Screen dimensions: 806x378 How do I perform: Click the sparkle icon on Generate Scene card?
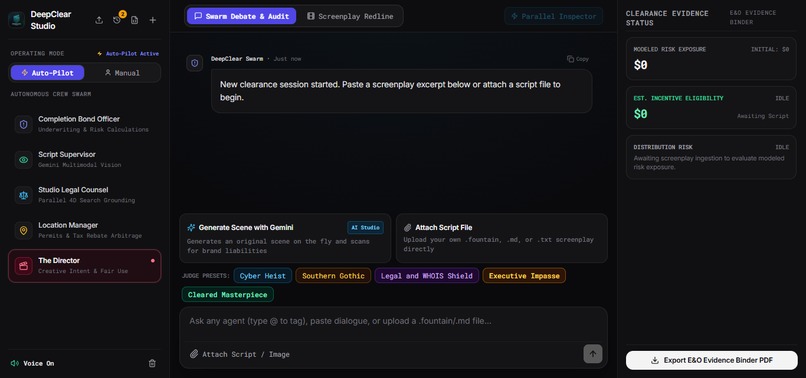tap(191, 227)
